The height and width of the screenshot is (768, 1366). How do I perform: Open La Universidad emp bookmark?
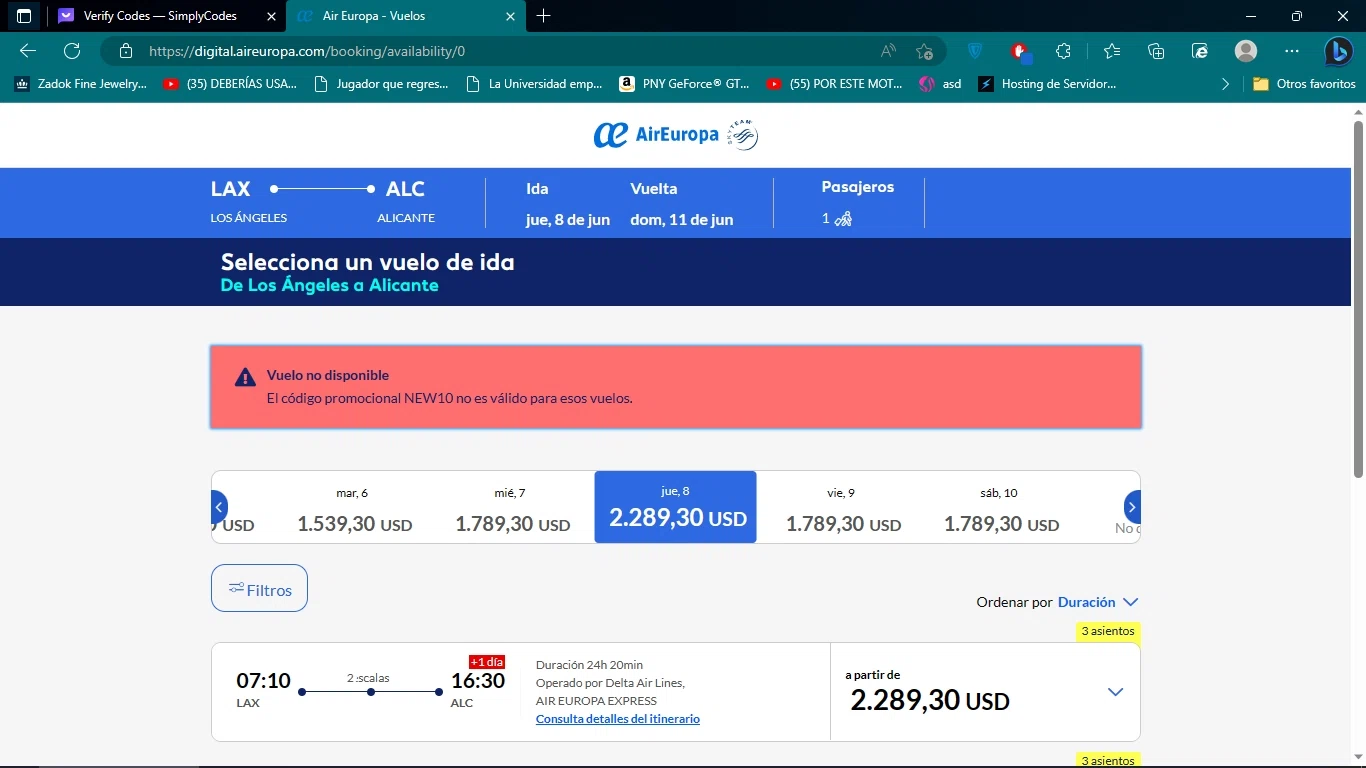[x=535, y=84]
